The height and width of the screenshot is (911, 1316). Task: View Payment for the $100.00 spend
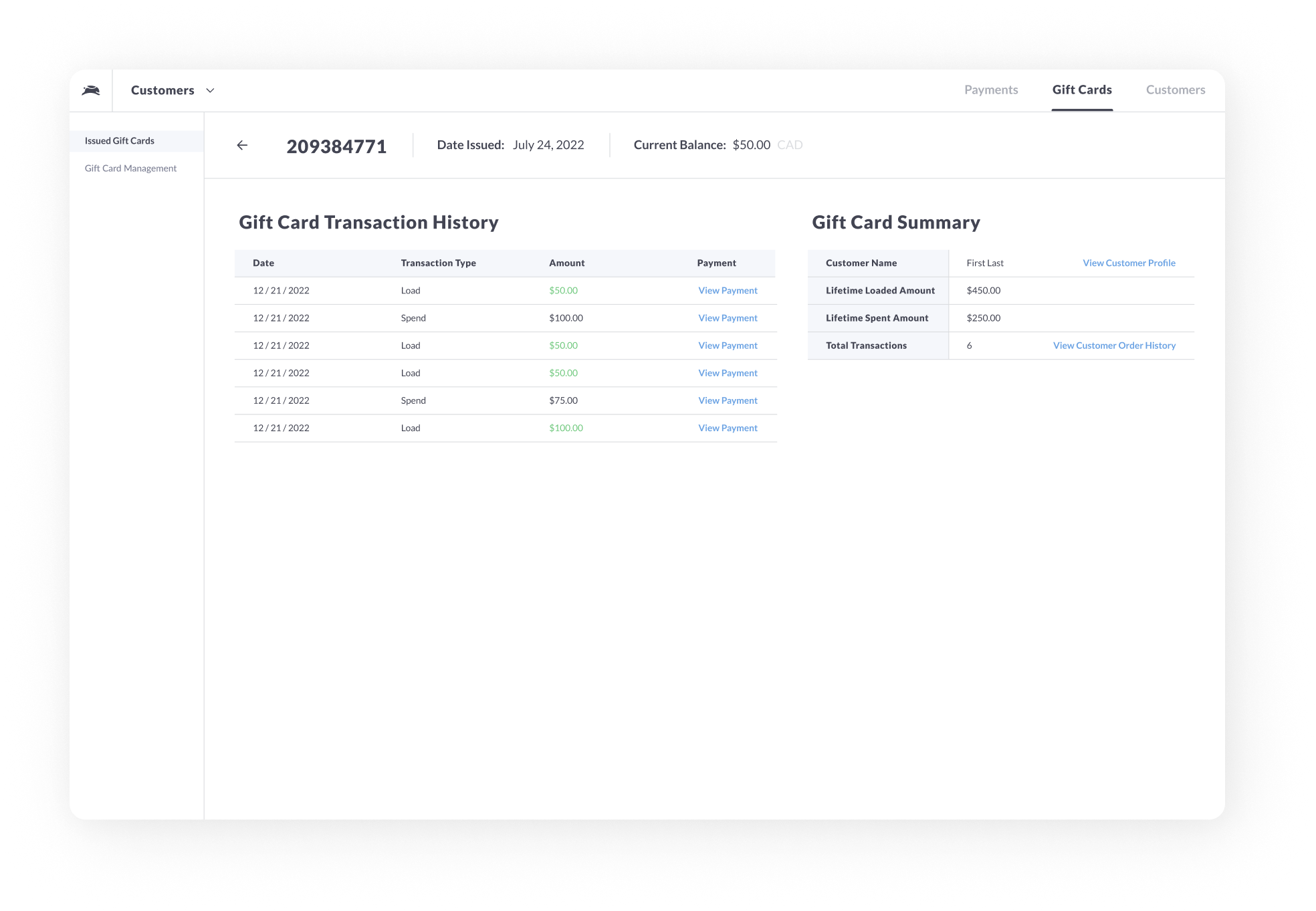(728, 318)
